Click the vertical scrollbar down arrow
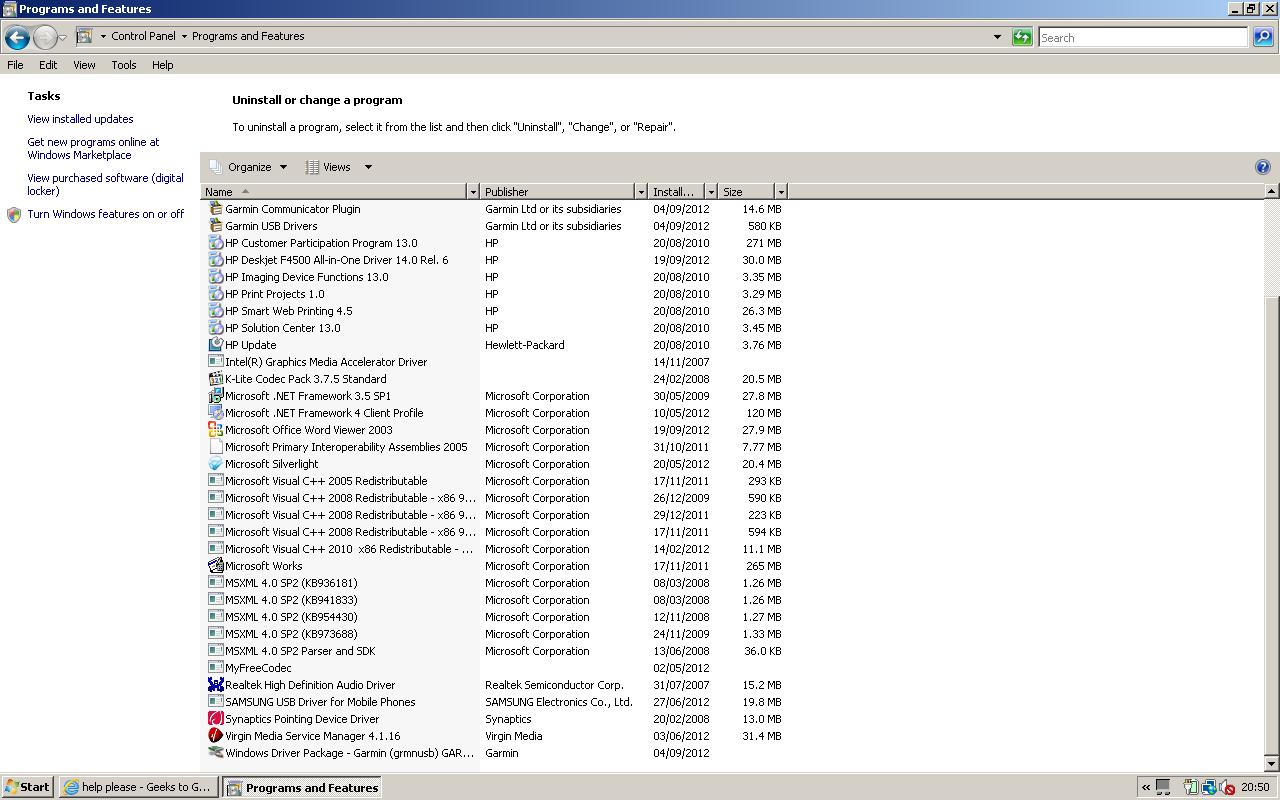This screenshot has width=1280, height=800. point(1272,764)
